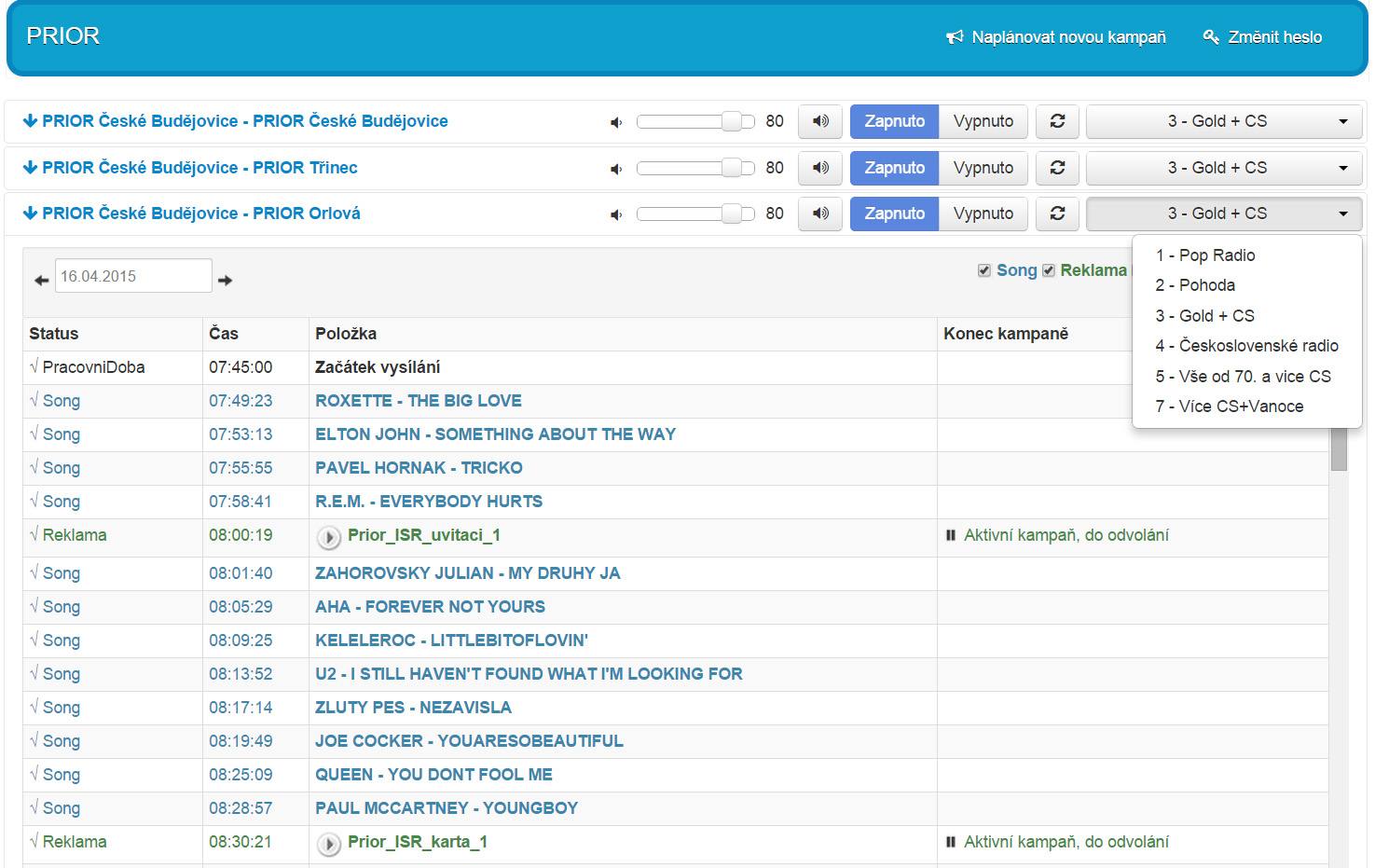Set PRIOR Orlová to Zapnuto

point(894,214)
